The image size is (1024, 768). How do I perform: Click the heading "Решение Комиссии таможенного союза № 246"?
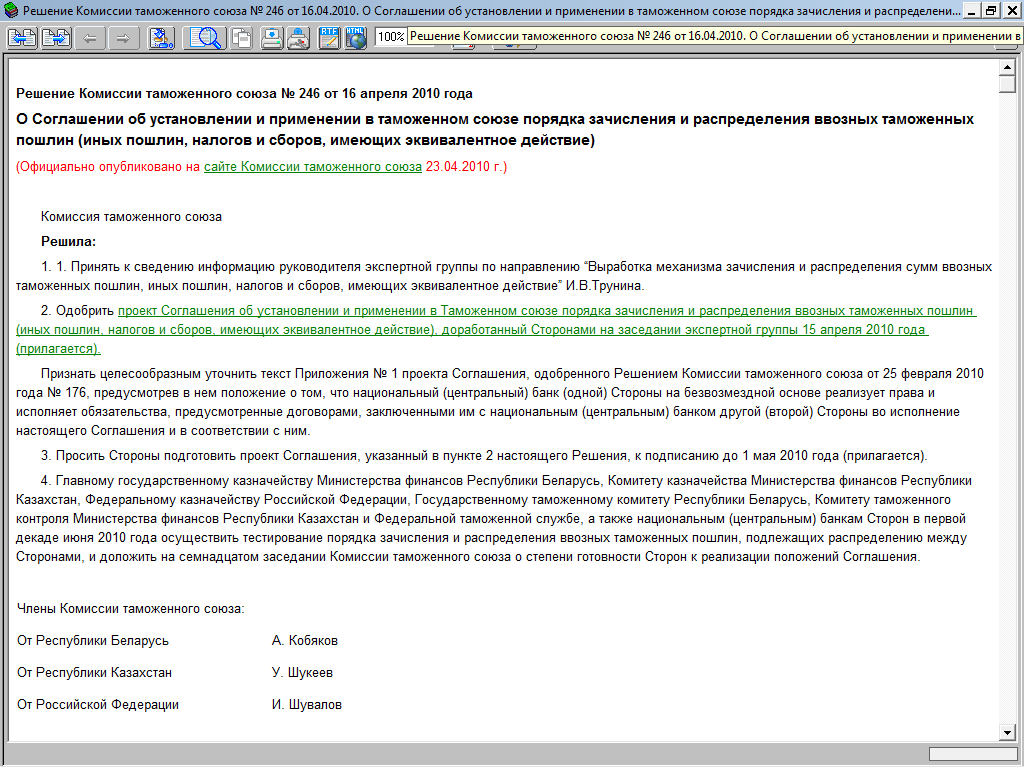(244, 93)
